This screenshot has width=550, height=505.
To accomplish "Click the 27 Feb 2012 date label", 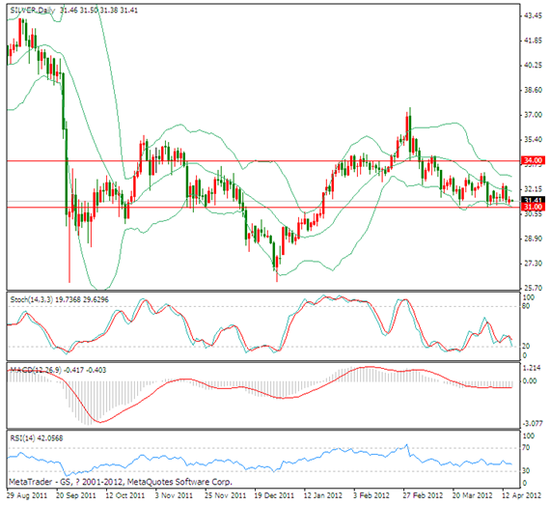I will coord(423,496).
